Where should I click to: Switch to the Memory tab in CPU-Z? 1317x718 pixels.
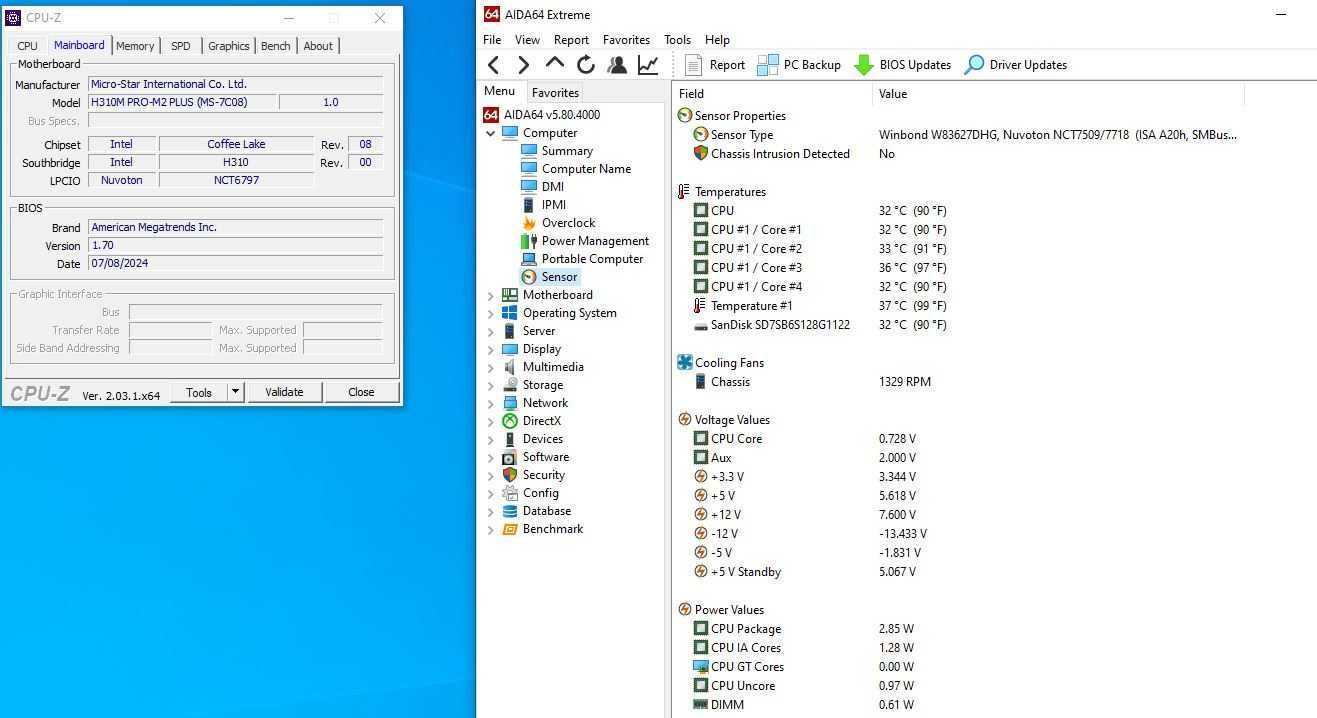(x=135, y=46)
